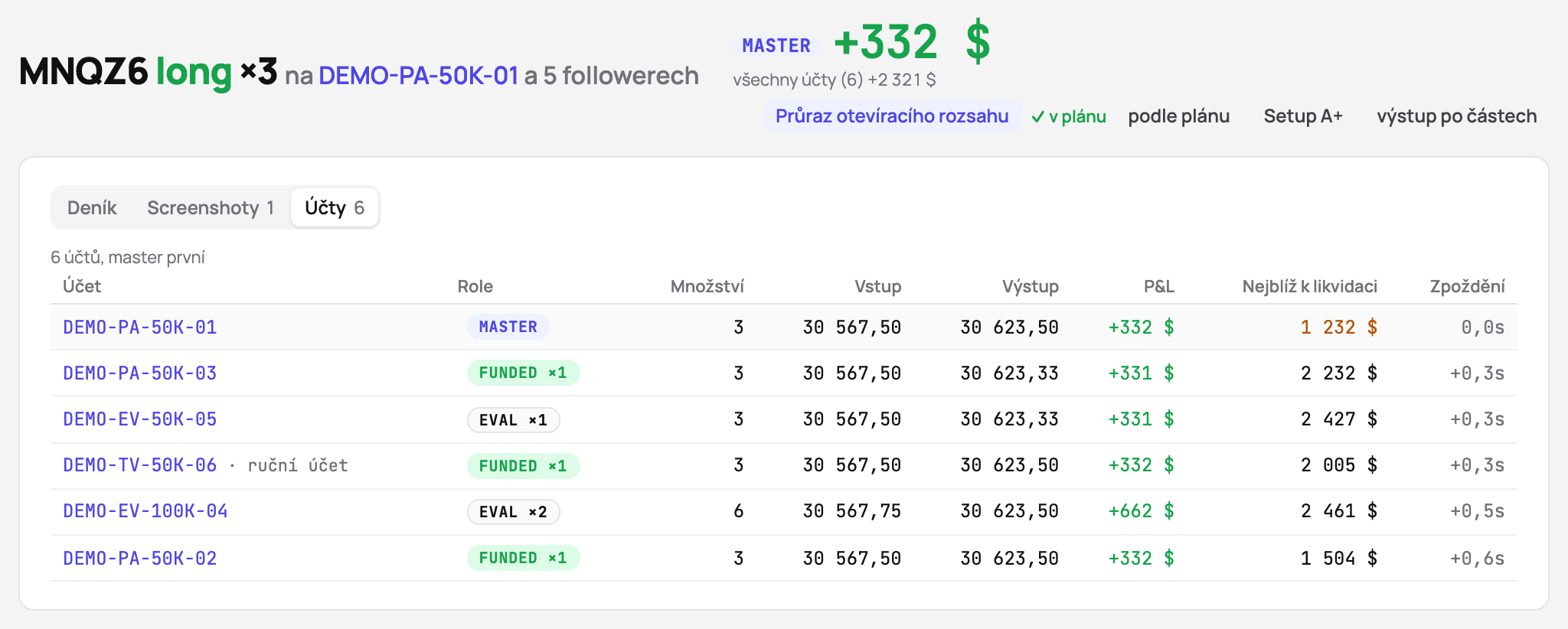Image resolution: width=1568 pixels, height=629 pixels.
Task: Select the Účty tab
Action: point(335,207)
